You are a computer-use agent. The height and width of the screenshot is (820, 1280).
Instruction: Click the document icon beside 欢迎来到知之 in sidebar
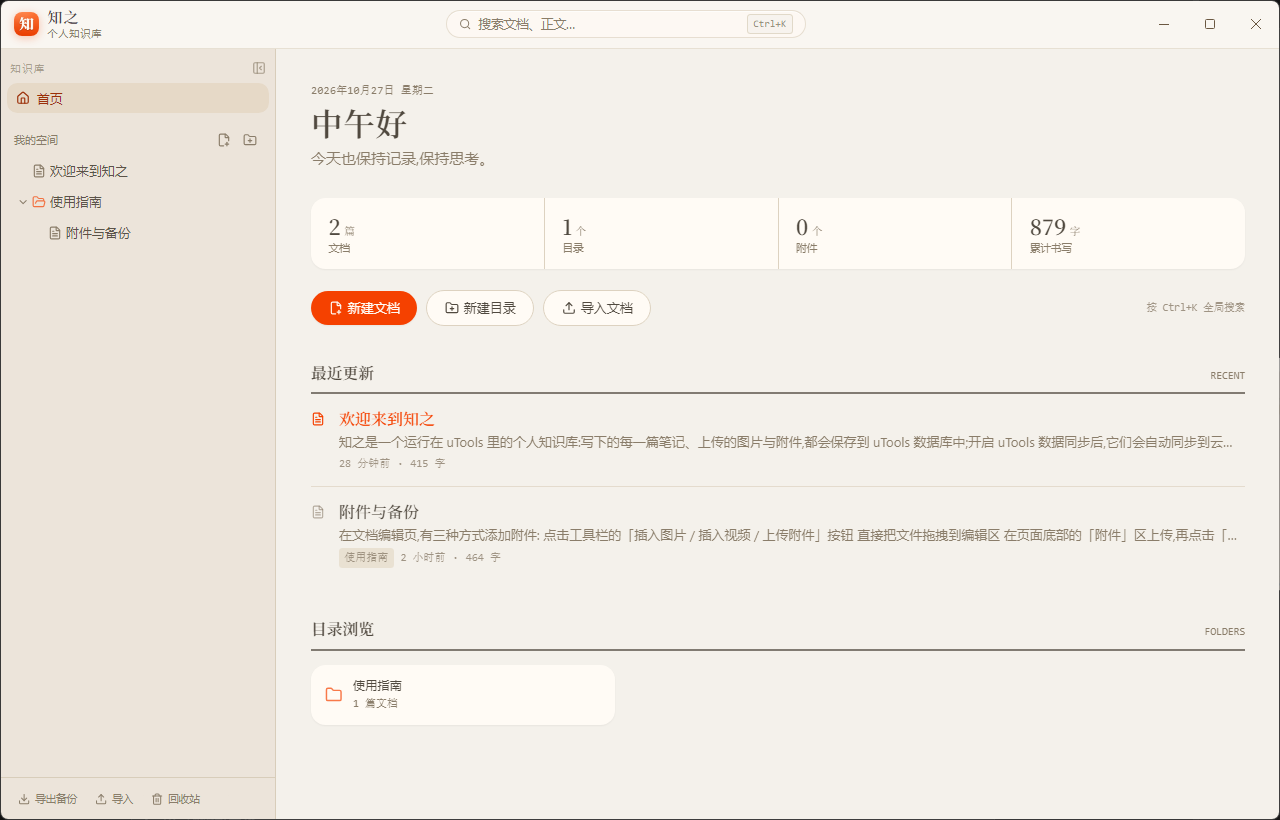[39, 171]
